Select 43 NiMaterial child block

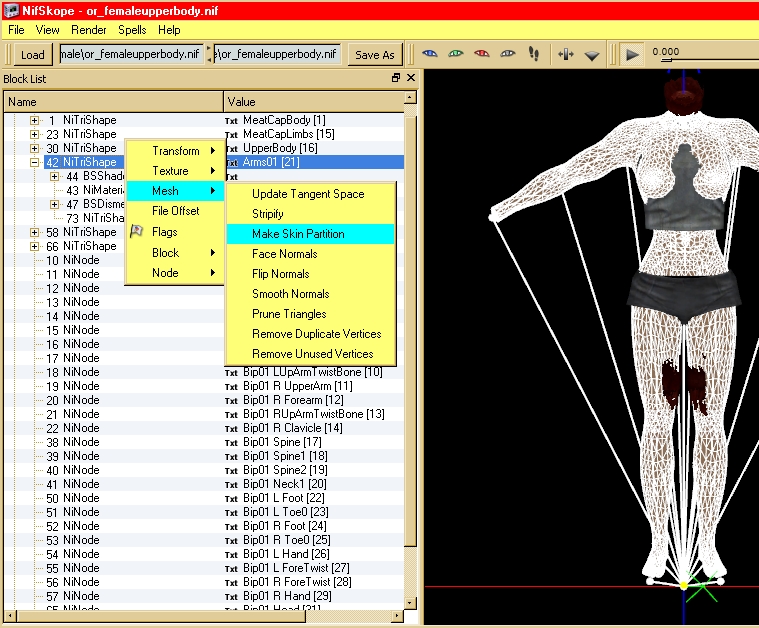[94, 190]
